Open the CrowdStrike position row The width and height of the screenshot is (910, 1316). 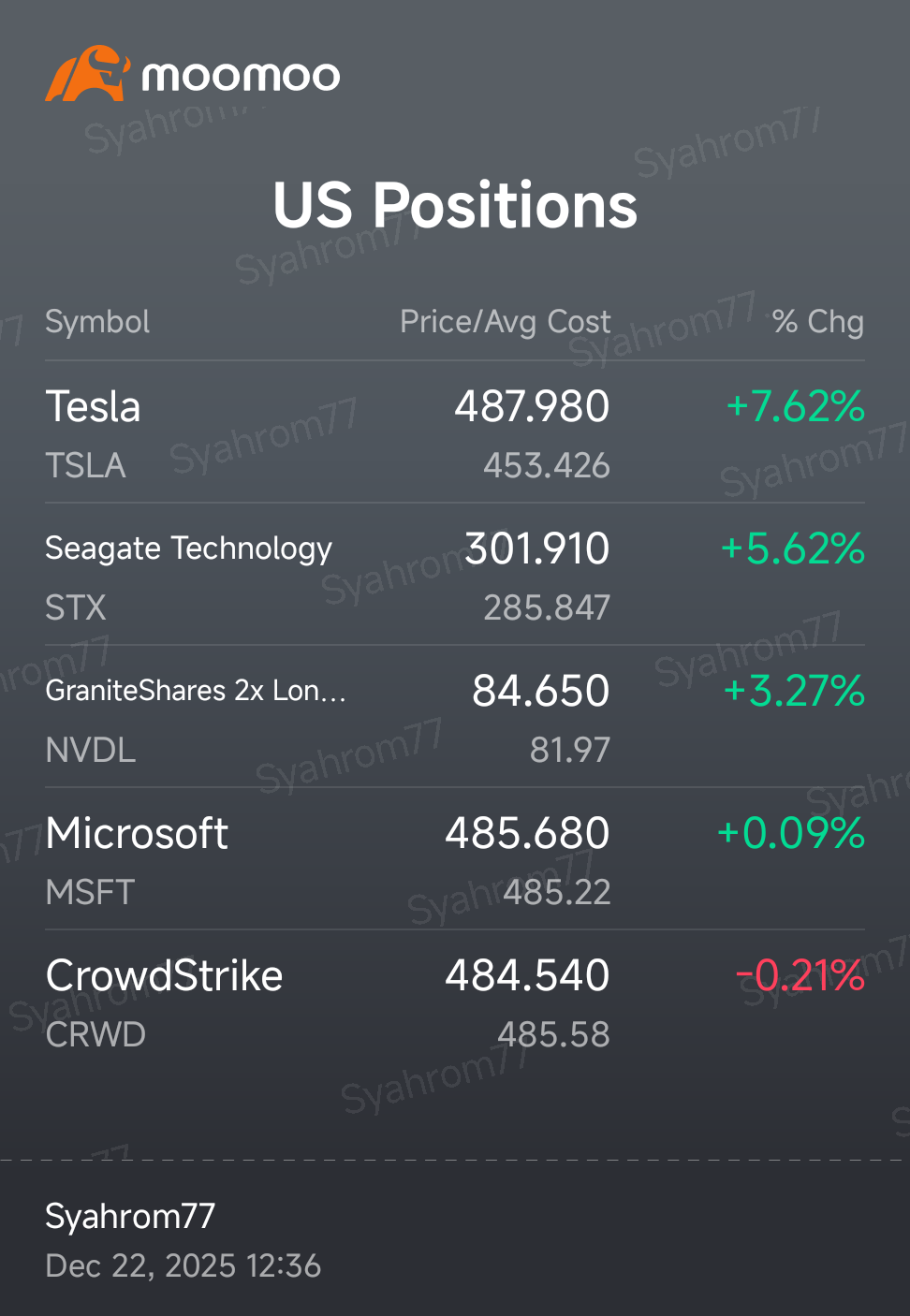(x=455, y=1002)
